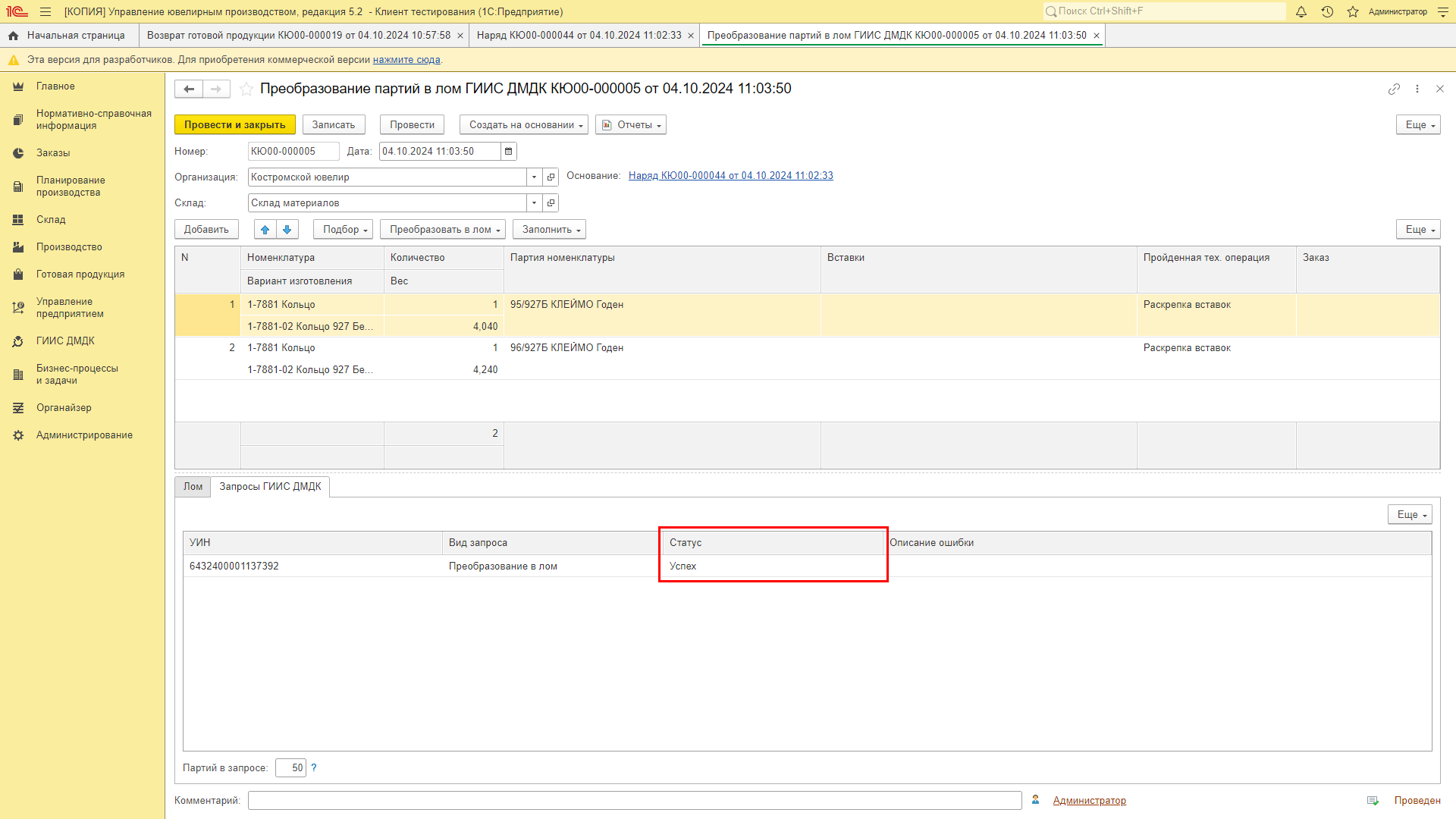Click Добавить row button
Viewport: 1456px width, 819px height.
coord(206,230)
